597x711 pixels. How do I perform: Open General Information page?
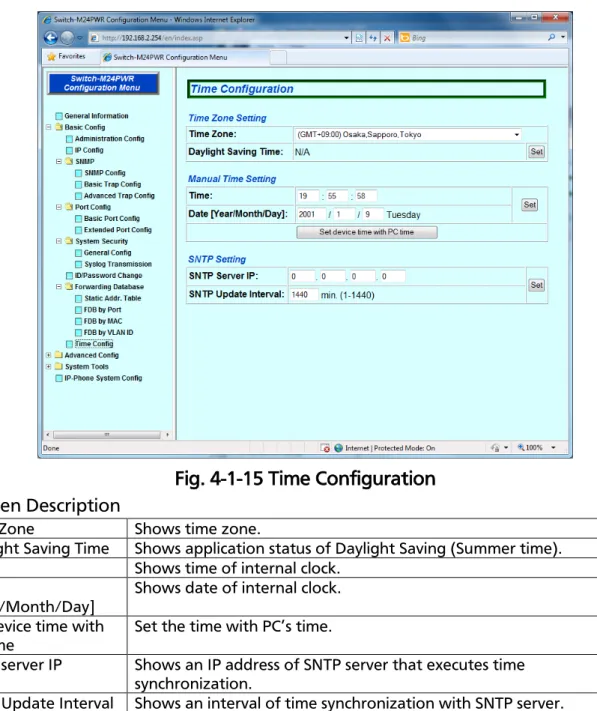click(96, 116)
